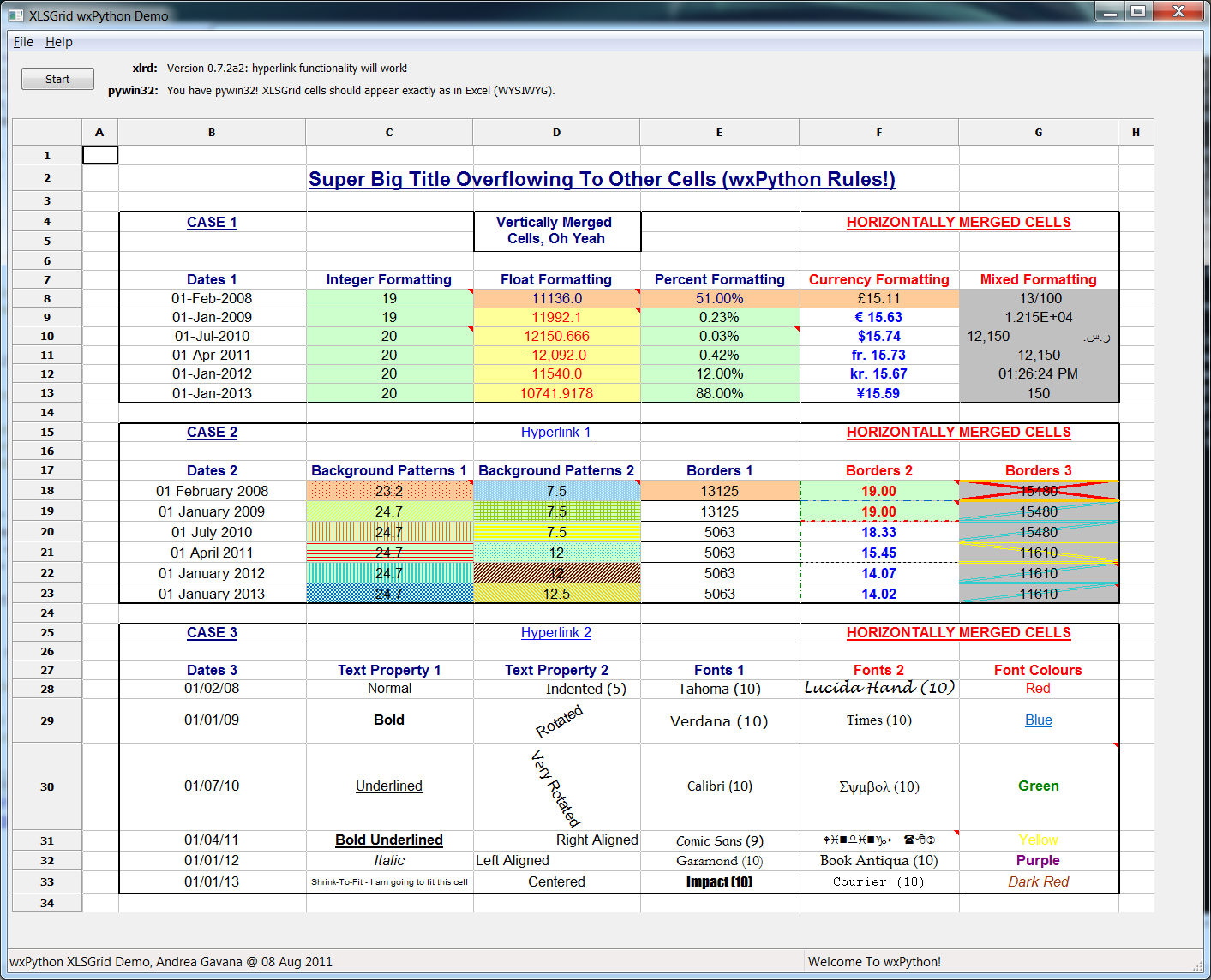Select row 30 header

(x=47, y=786)
